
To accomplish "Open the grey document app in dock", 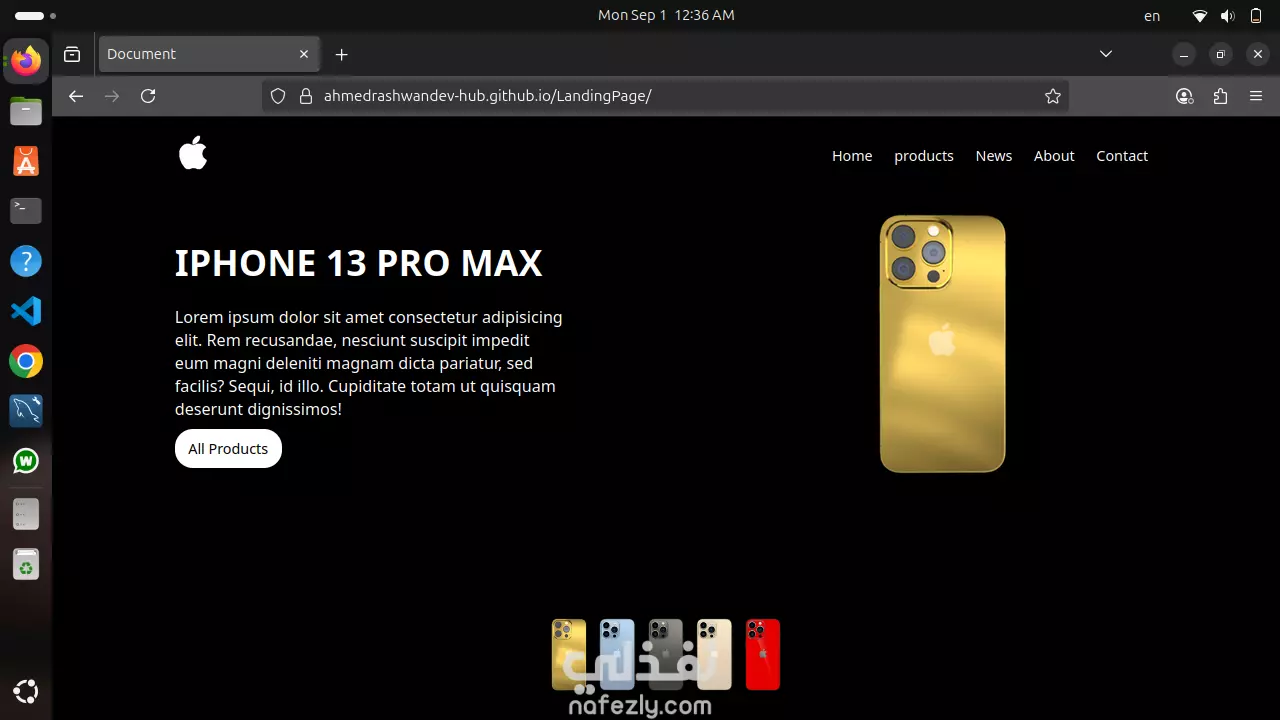I will coord(26,513).
